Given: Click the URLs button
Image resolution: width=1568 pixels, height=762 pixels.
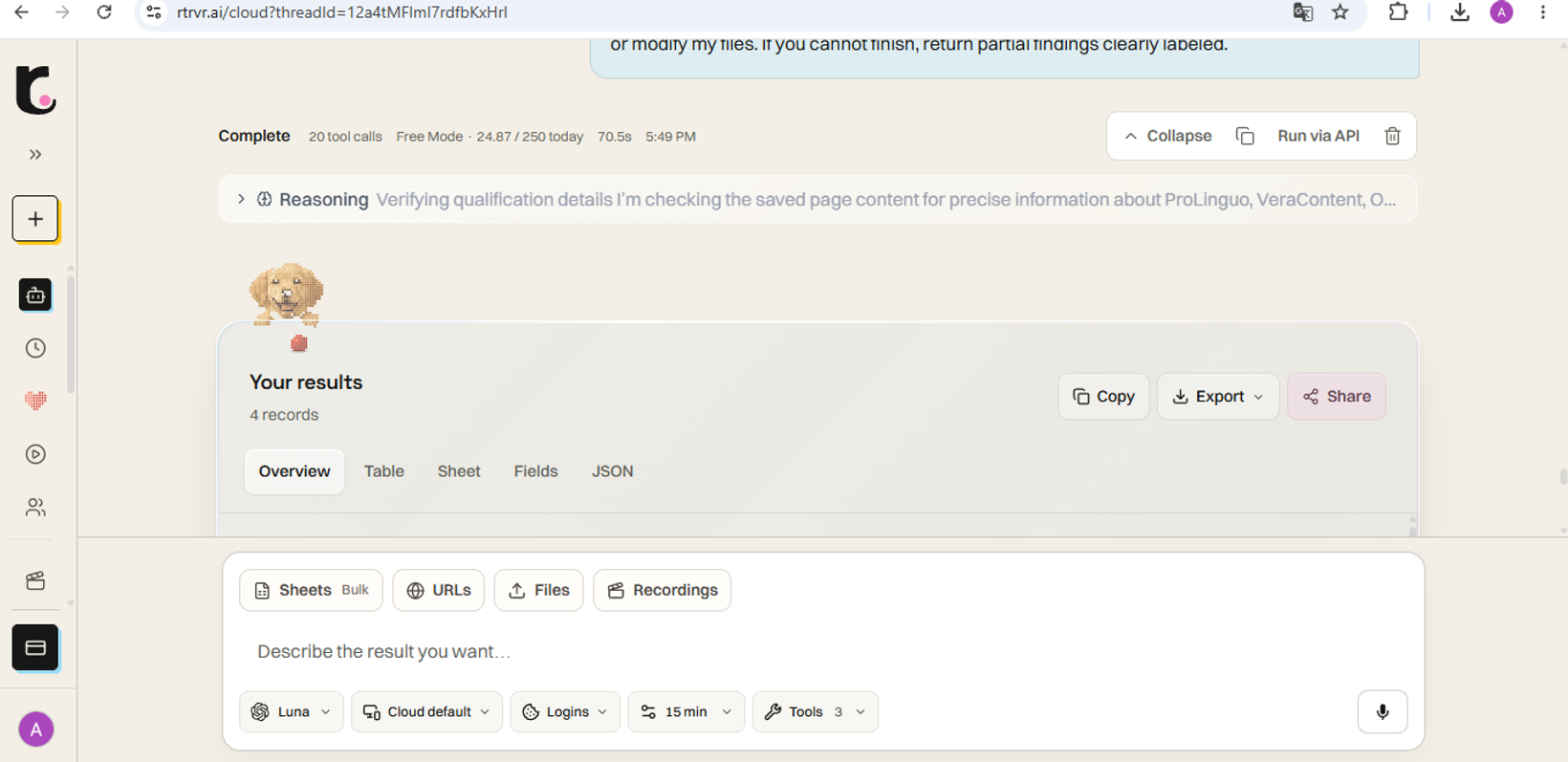Looking at the screenshot, I should pos(439,590).
